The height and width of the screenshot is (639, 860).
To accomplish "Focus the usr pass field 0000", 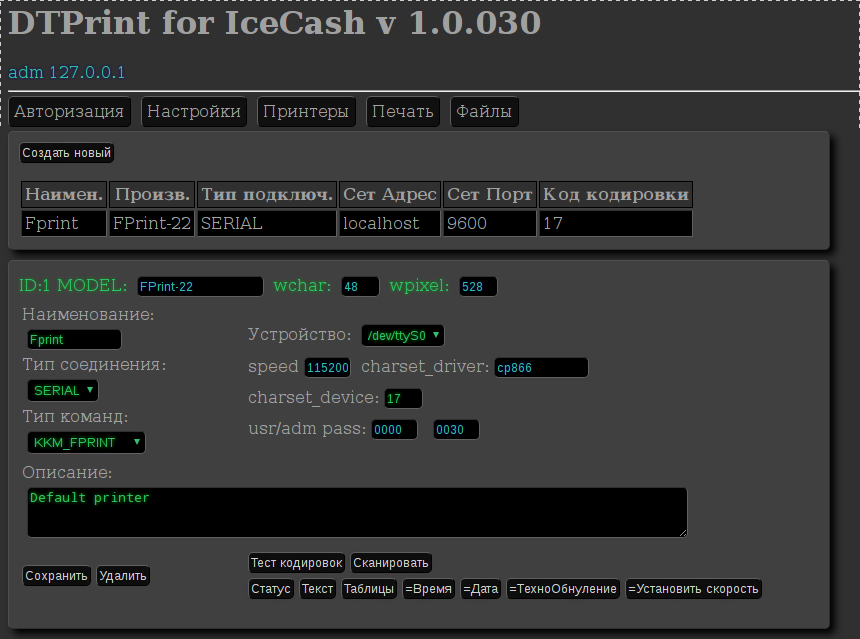I will click(x=394, y=429).
